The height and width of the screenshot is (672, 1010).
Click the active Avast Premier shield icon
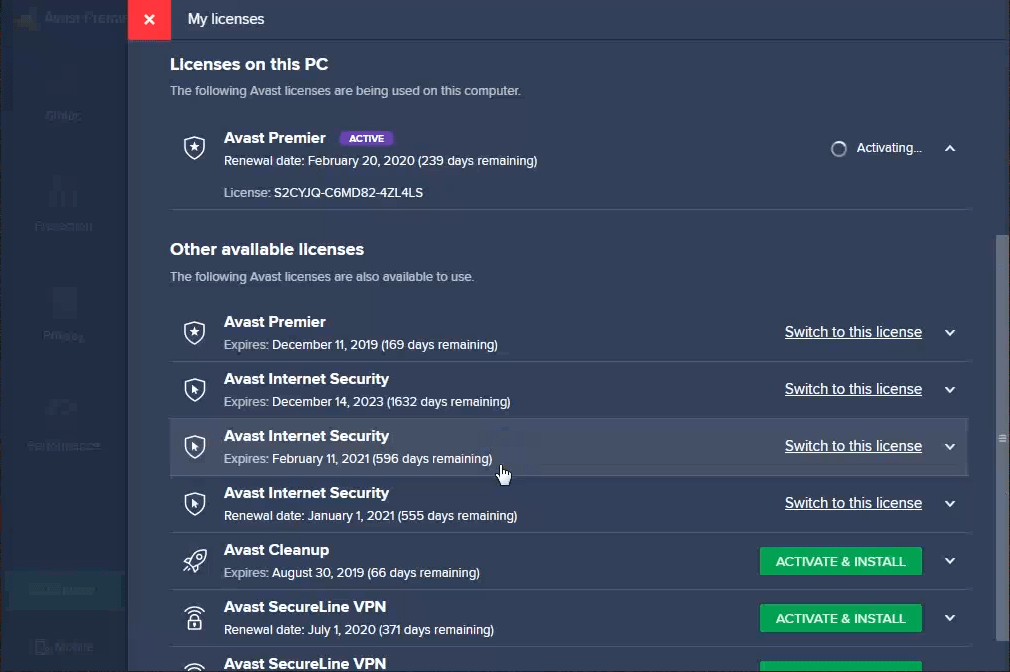click(x=194, y=148)
